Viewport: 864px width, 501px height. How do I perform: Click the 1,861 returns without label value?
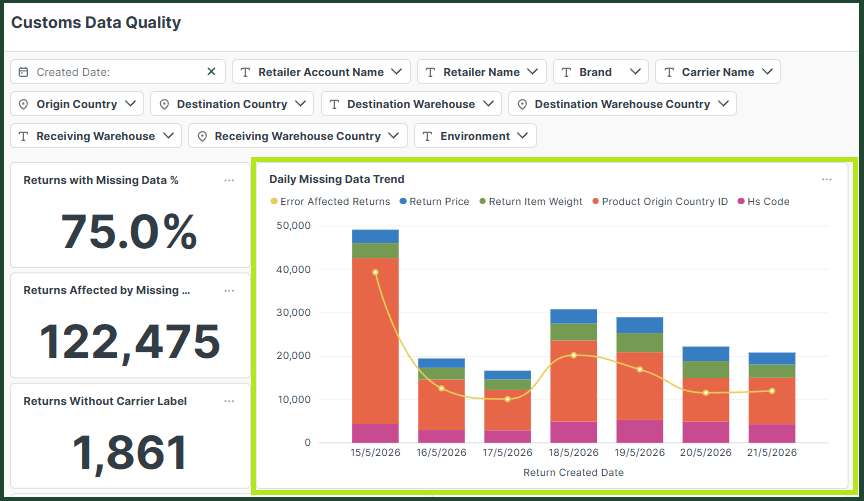click(x=130, y=453)
